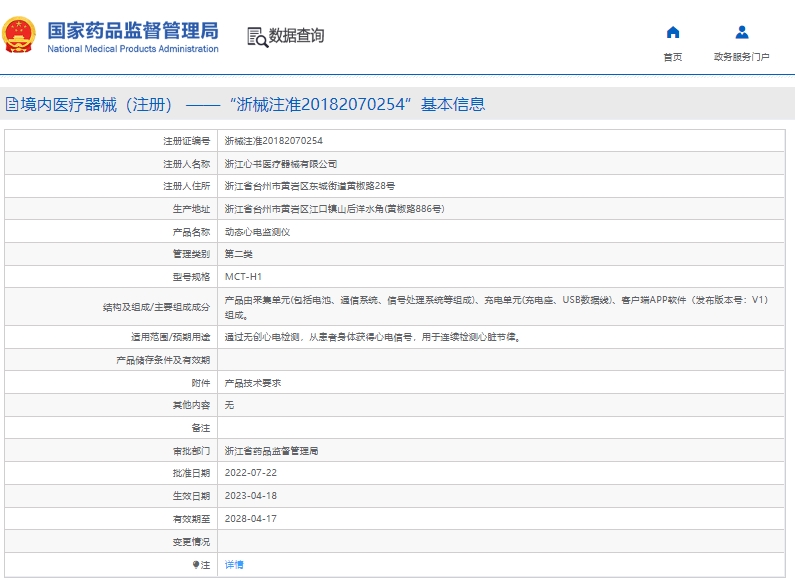
Task: Open the 详情 details link
Action: [234, 565]
